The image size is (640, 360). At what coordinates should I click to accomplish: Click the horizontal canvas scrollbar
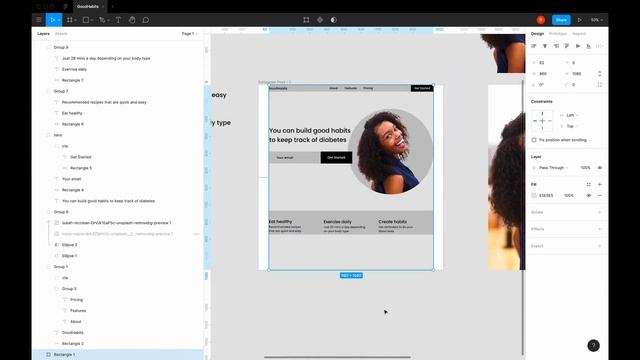(337, 357)
